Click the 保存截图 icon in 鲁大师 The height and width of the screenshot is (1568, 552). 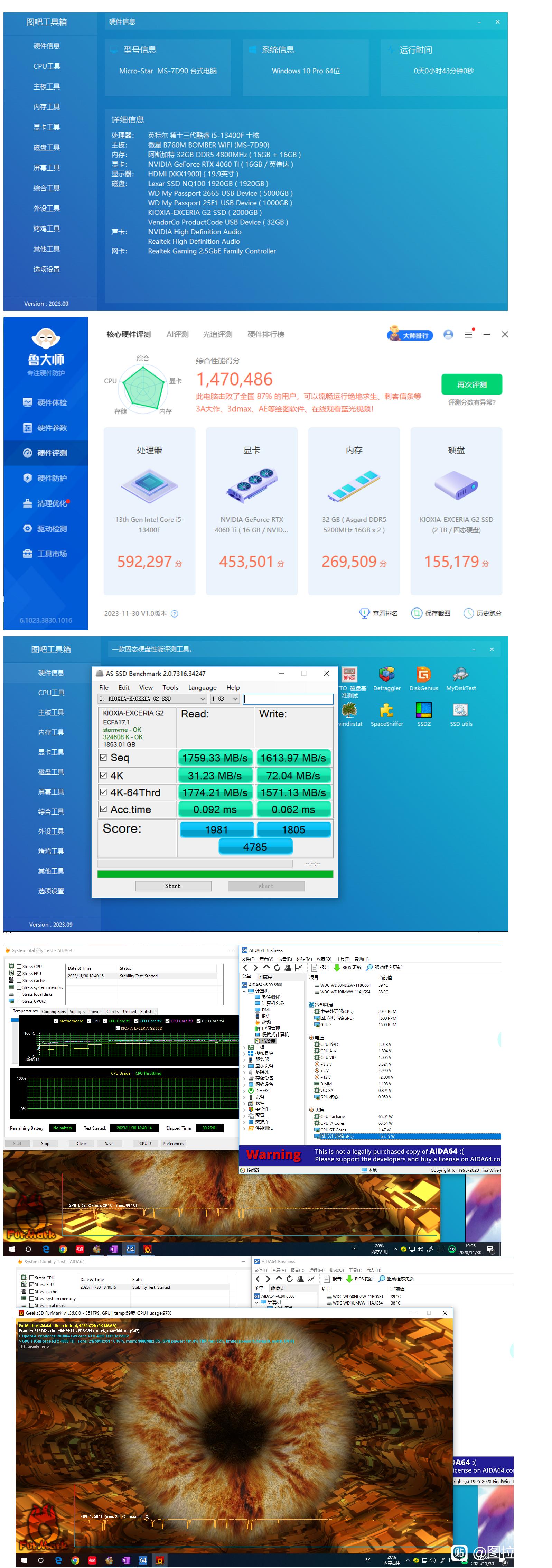pos(416,613)
